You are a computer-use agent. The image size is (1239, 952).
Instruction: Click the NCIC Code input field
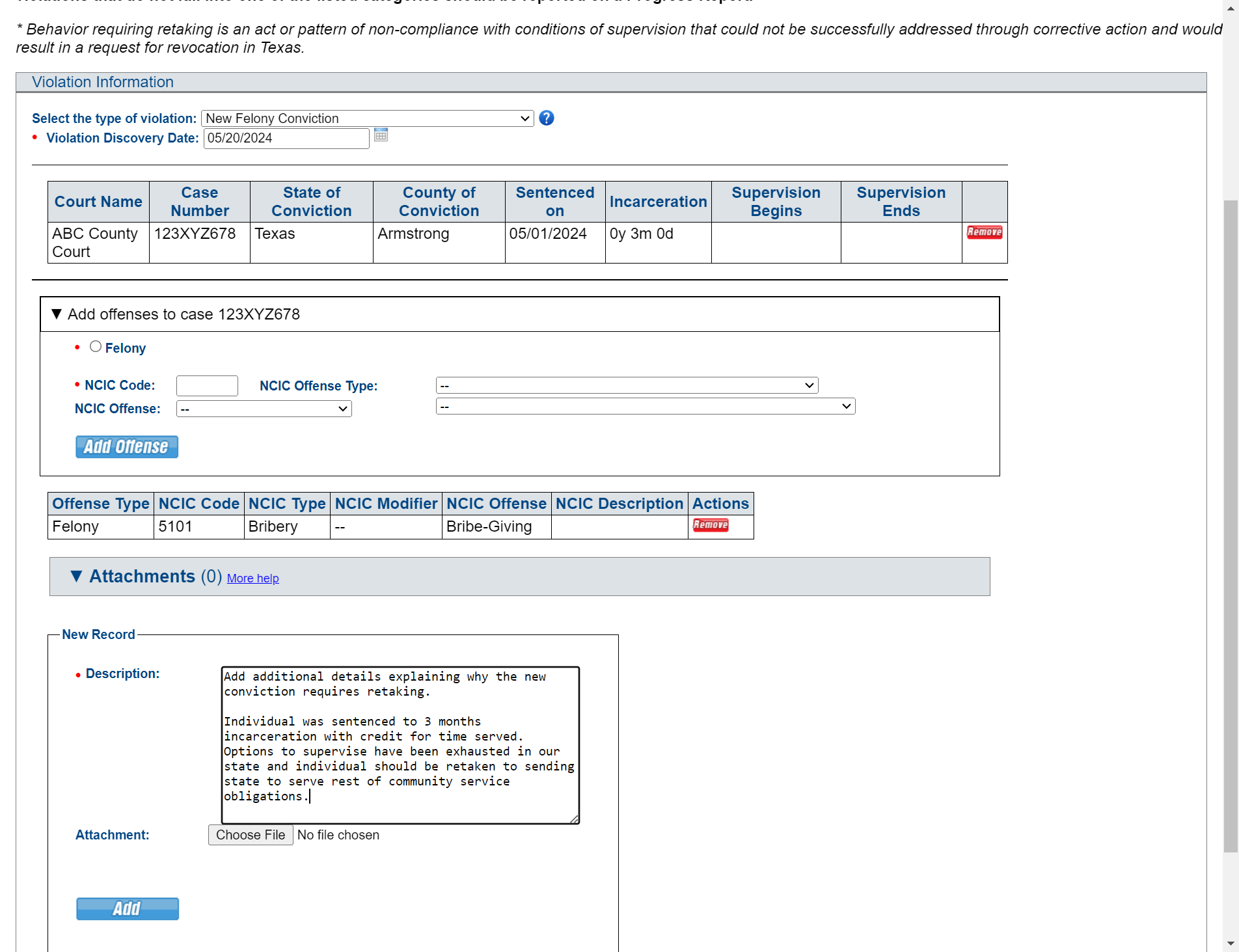coord(207,386)
